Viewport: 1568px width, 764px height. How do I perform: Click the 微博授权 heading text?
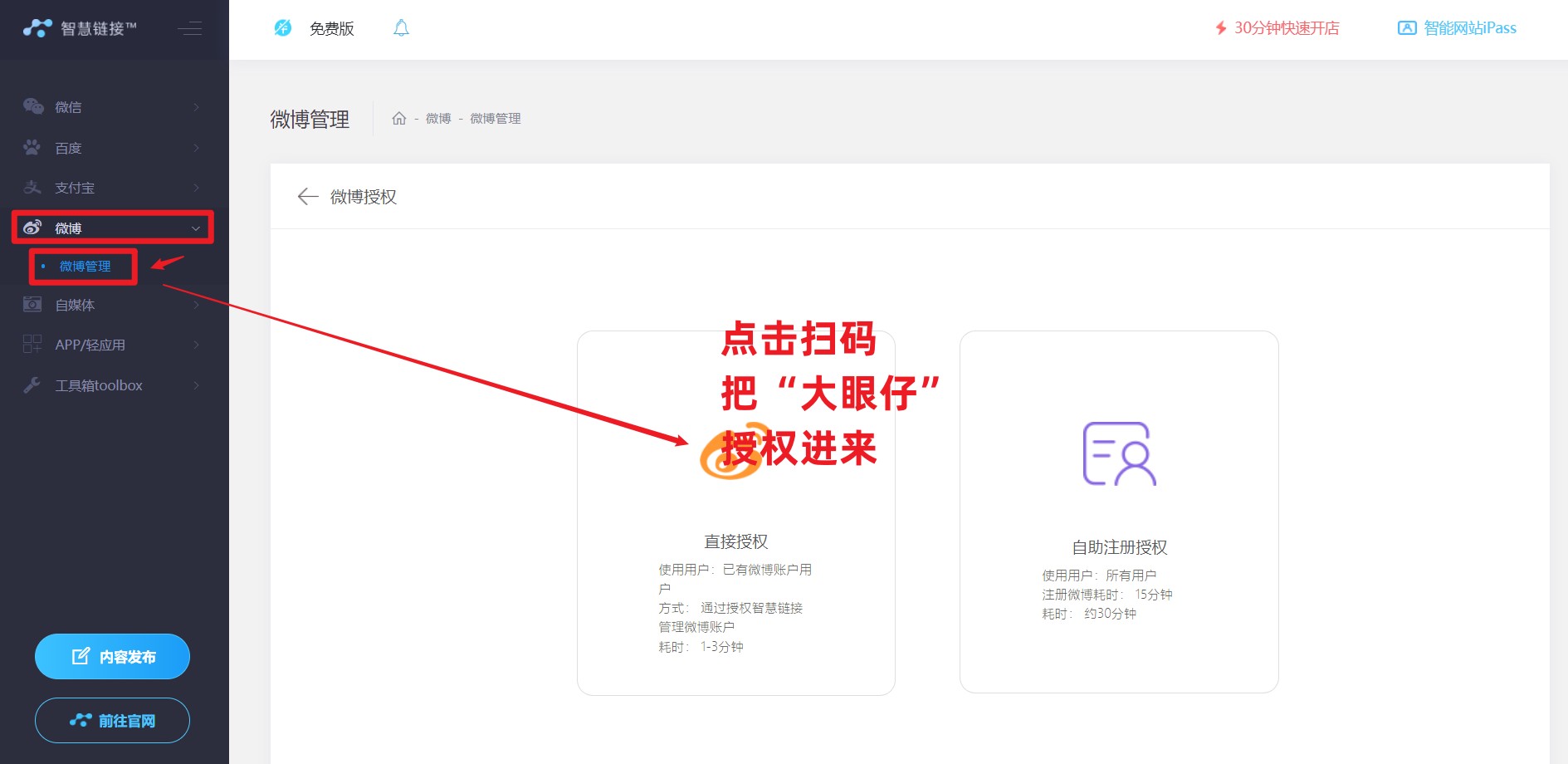(364, 197)
